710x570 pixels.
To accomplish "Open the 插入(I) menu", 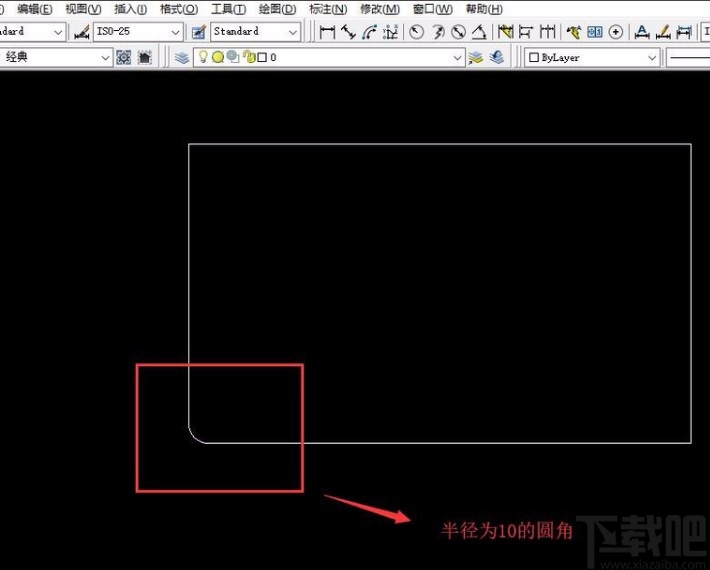I will tap(130, 9).
